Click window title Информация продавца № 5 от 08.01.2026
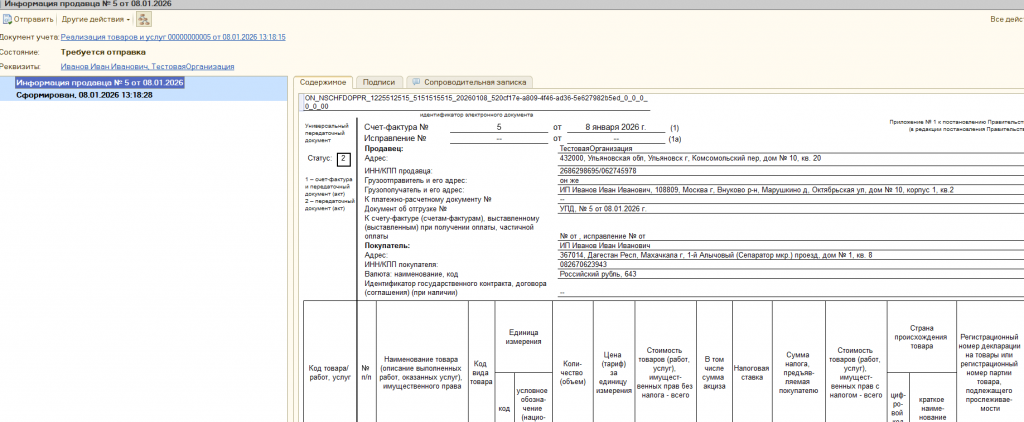This screenshot has height=422, width=1024. click(88, 3)
